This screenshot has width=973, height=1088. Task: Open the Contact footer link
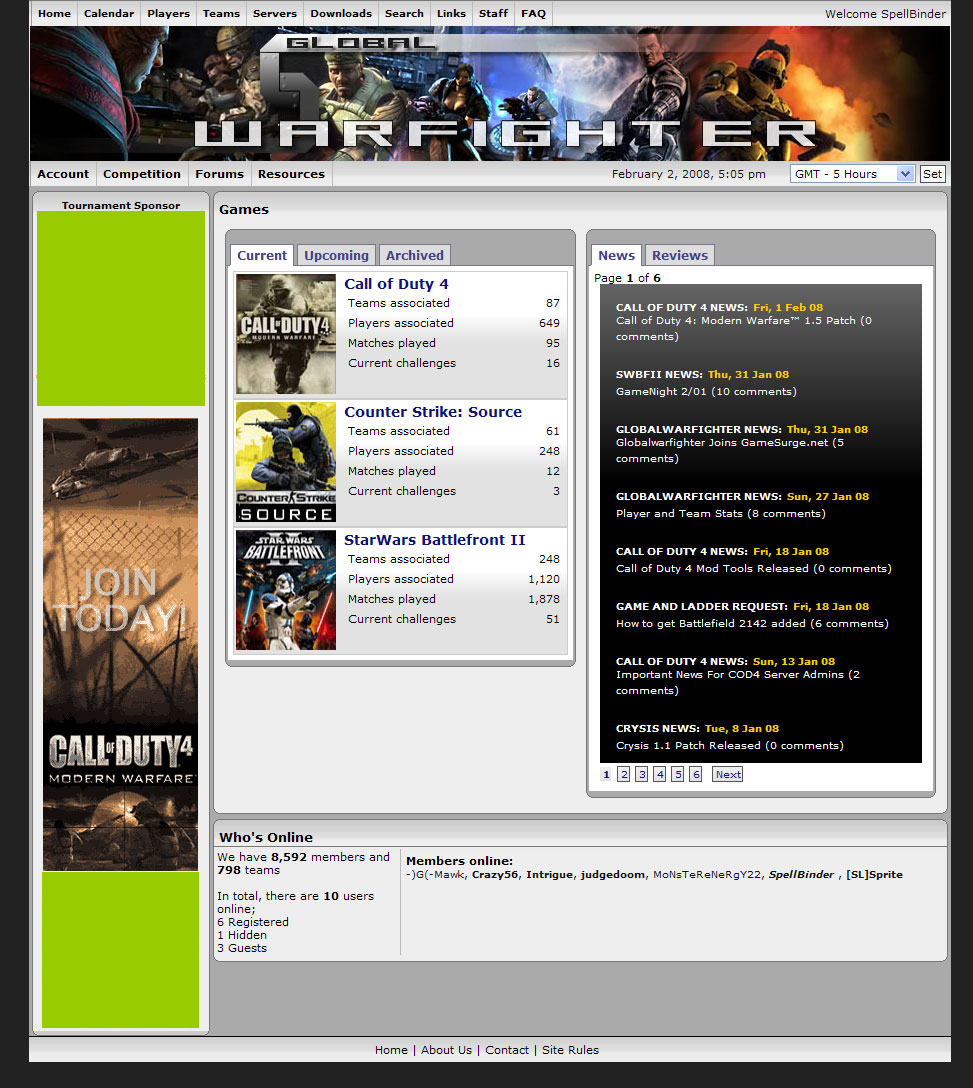coord(507,1050)
